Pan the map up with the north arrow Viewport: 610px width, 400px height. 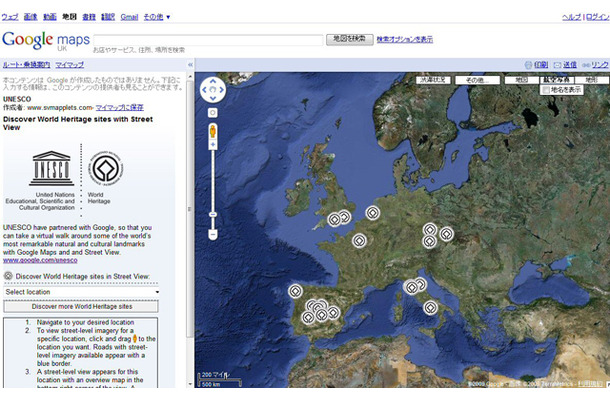point(213,81)
